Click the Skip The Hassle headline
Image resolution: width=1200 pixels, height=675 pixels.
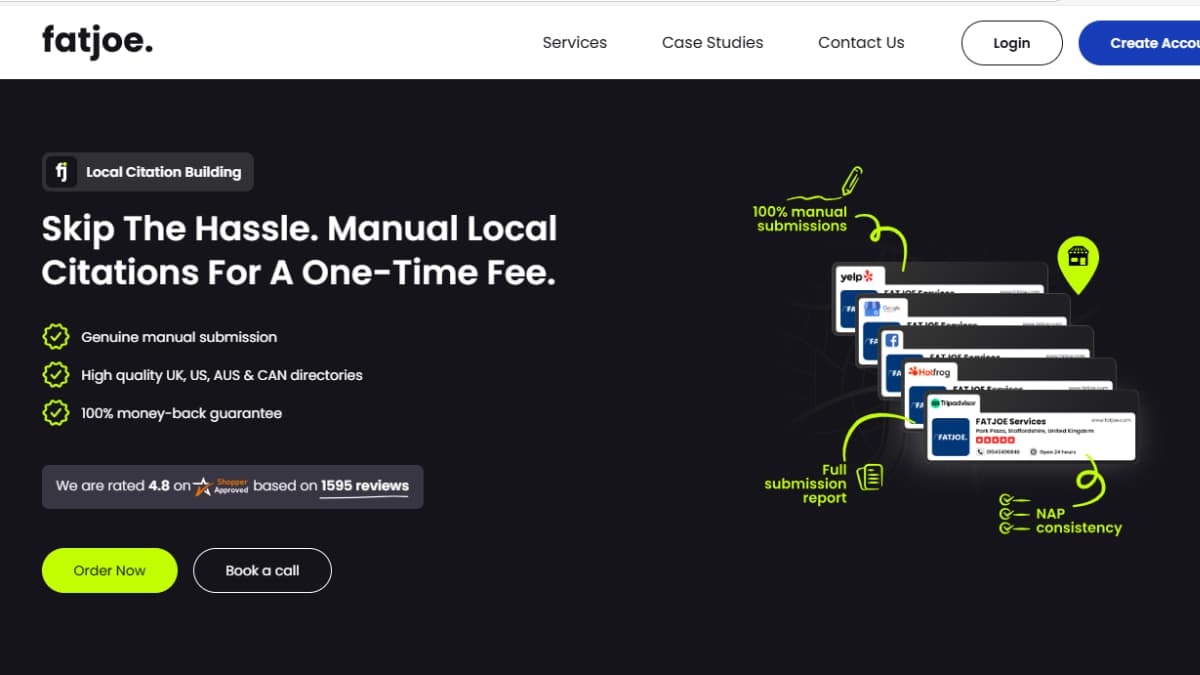click(299, 250)
